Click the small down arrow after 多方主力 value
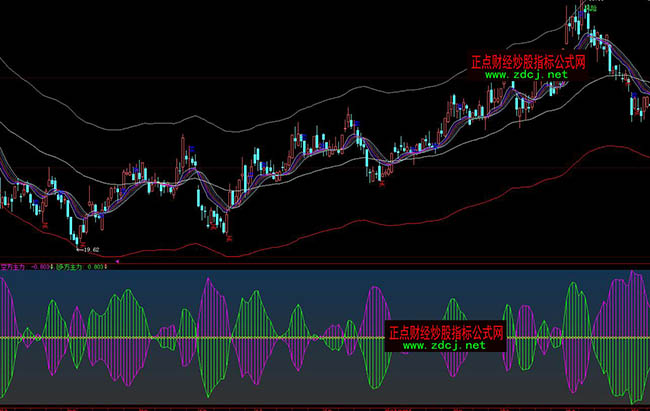 click(105, 267)
